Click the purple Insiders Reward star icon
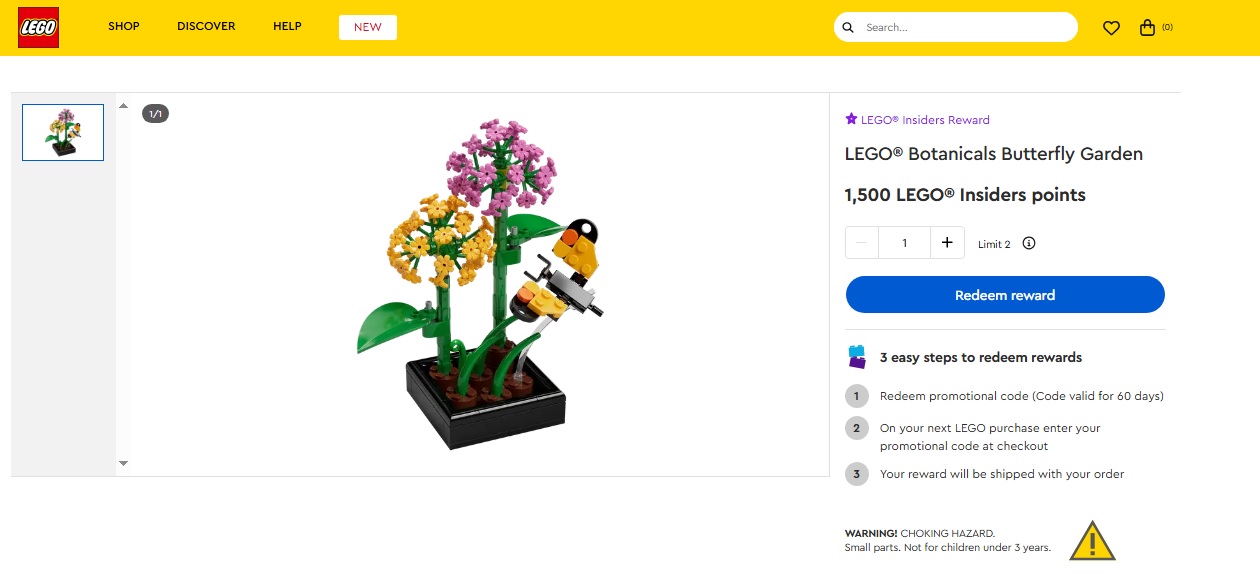Image resolution: width=1260 pixels, height=580 pixels. pos(851,119)
